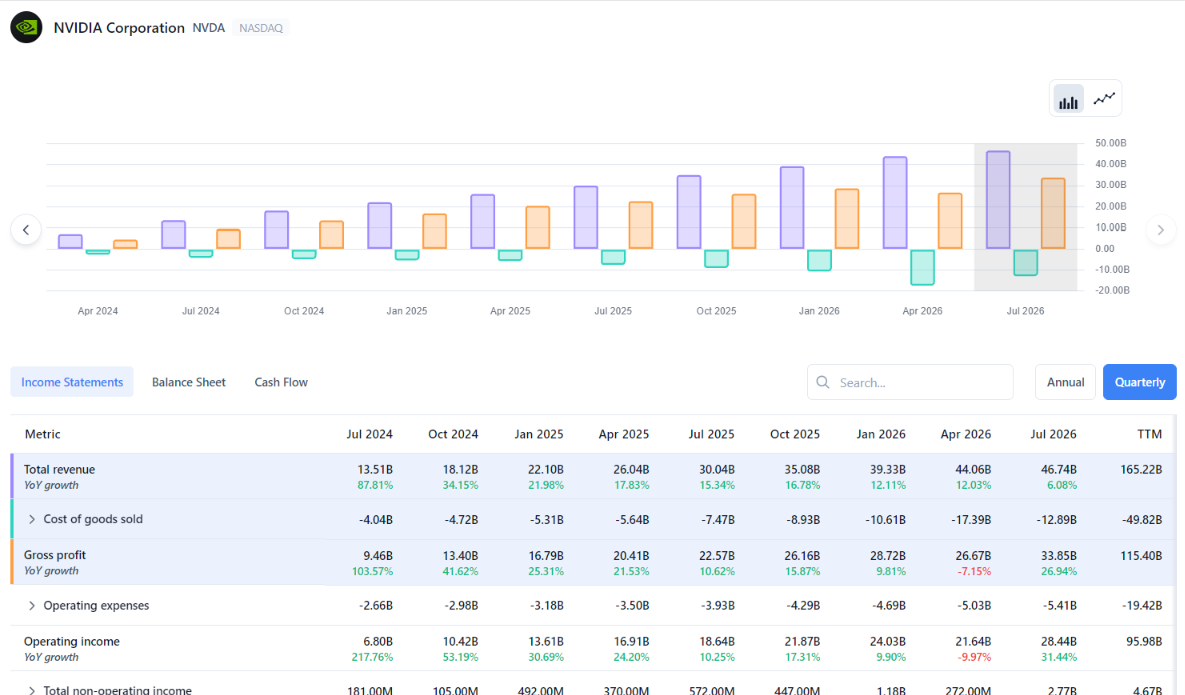Click the search magnifier icon
The width and height of the screenshot is (1185, 695).
(823, 382)
